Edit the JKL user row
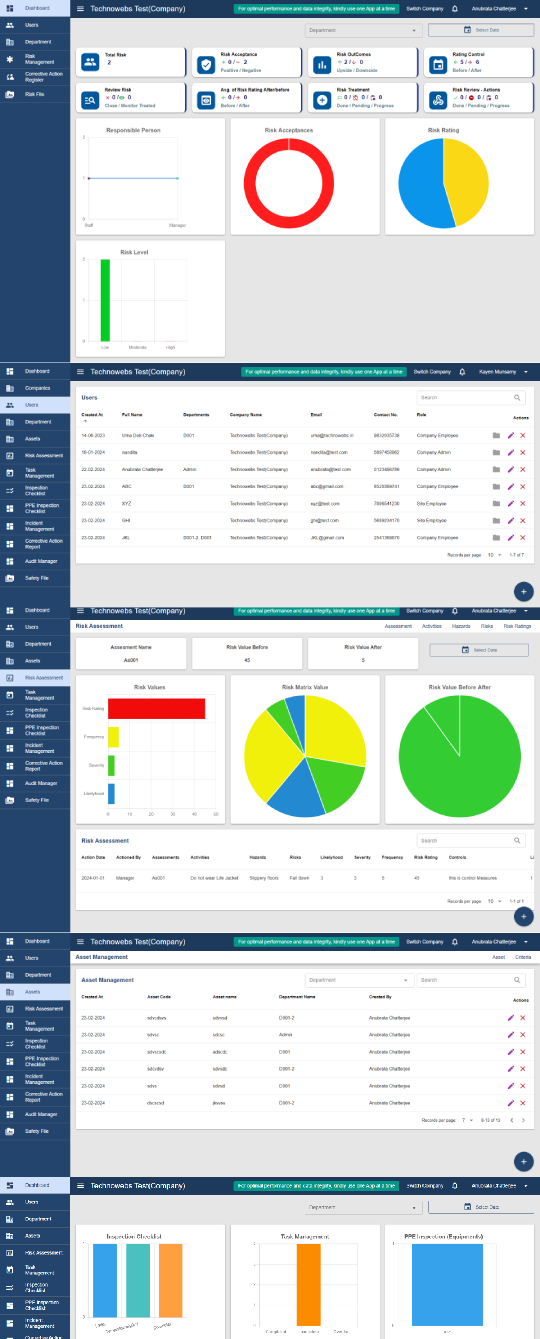540x1339 pixels. pyautogui.click(x=510, y=537)
